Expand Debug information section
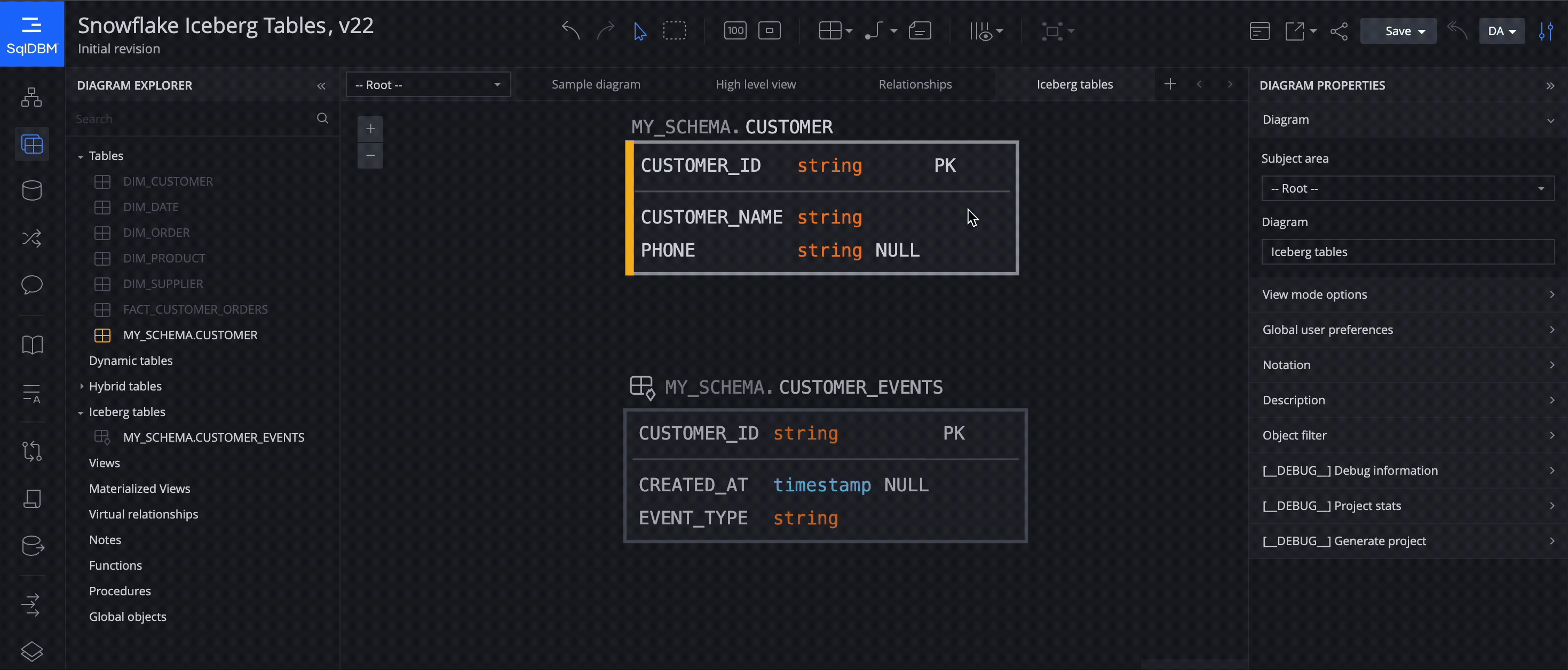1568x670 pixels. click(x=1408, y=471)
